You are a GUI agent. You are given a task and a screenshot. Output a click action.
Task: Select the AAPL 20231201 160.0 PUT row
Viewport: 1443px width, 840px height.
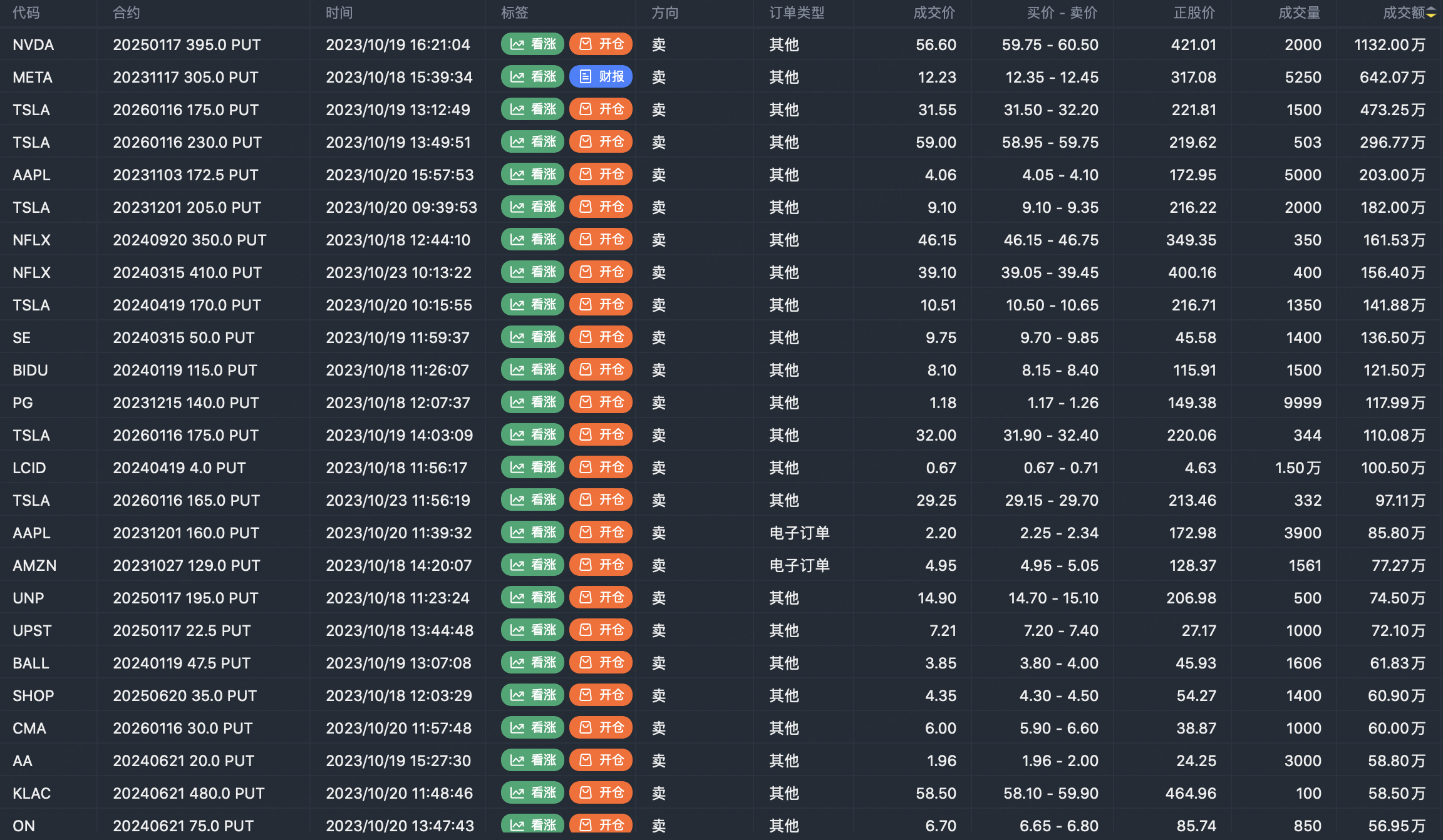click(x=186, y=533)
